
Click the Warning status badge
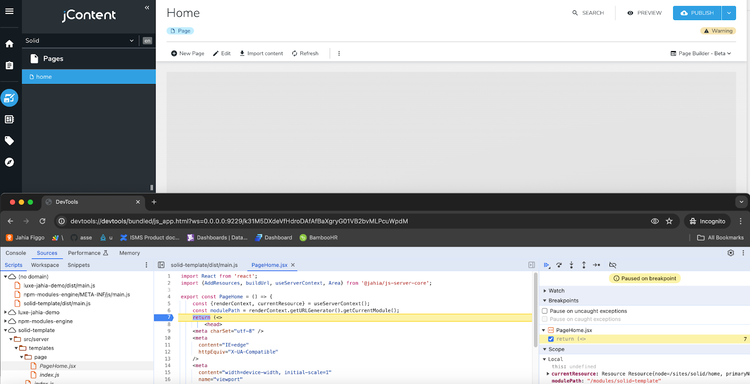point(718,31)
